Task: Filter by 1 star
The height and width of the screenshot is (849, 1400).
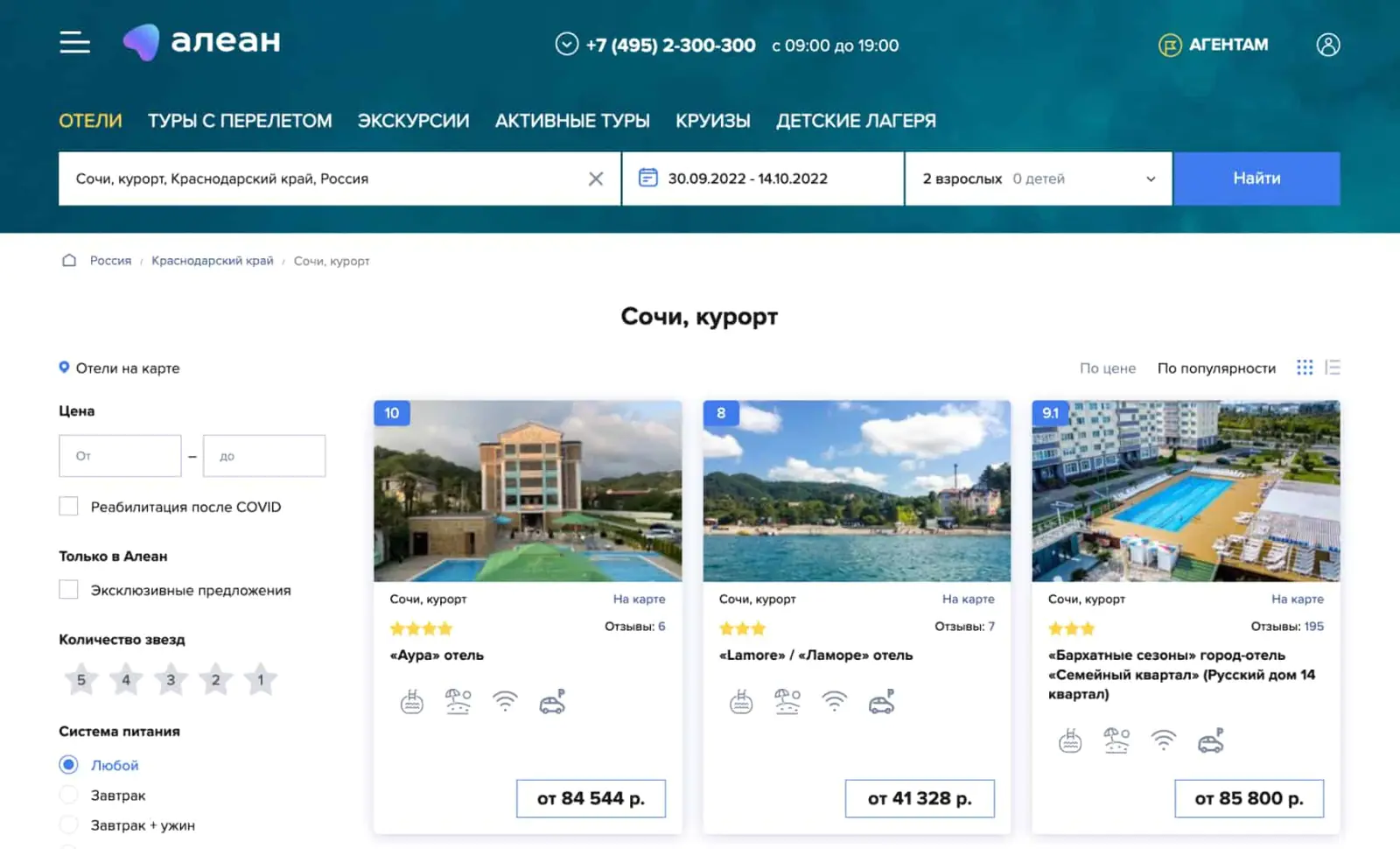Action: pos(261,679)
